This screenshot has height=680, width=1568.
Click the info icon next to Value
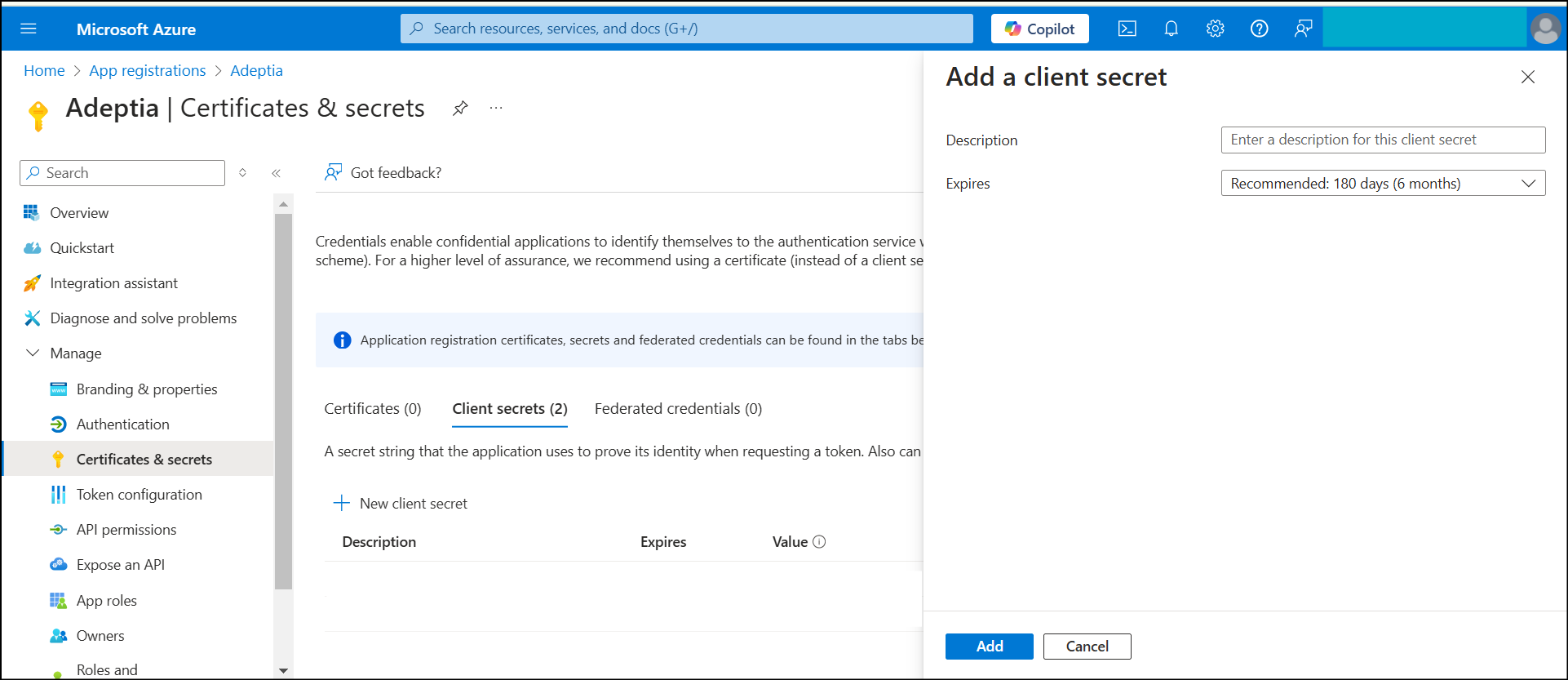(819, 541)
